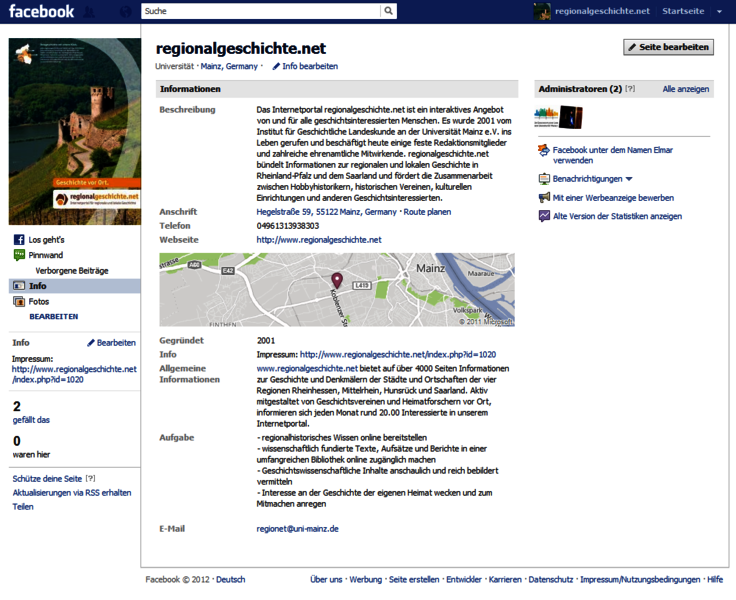Viewport: 736px width, 600px height.
Task: Click Aktualisierungen via RSS erhalten
Action: click(72, 493)
